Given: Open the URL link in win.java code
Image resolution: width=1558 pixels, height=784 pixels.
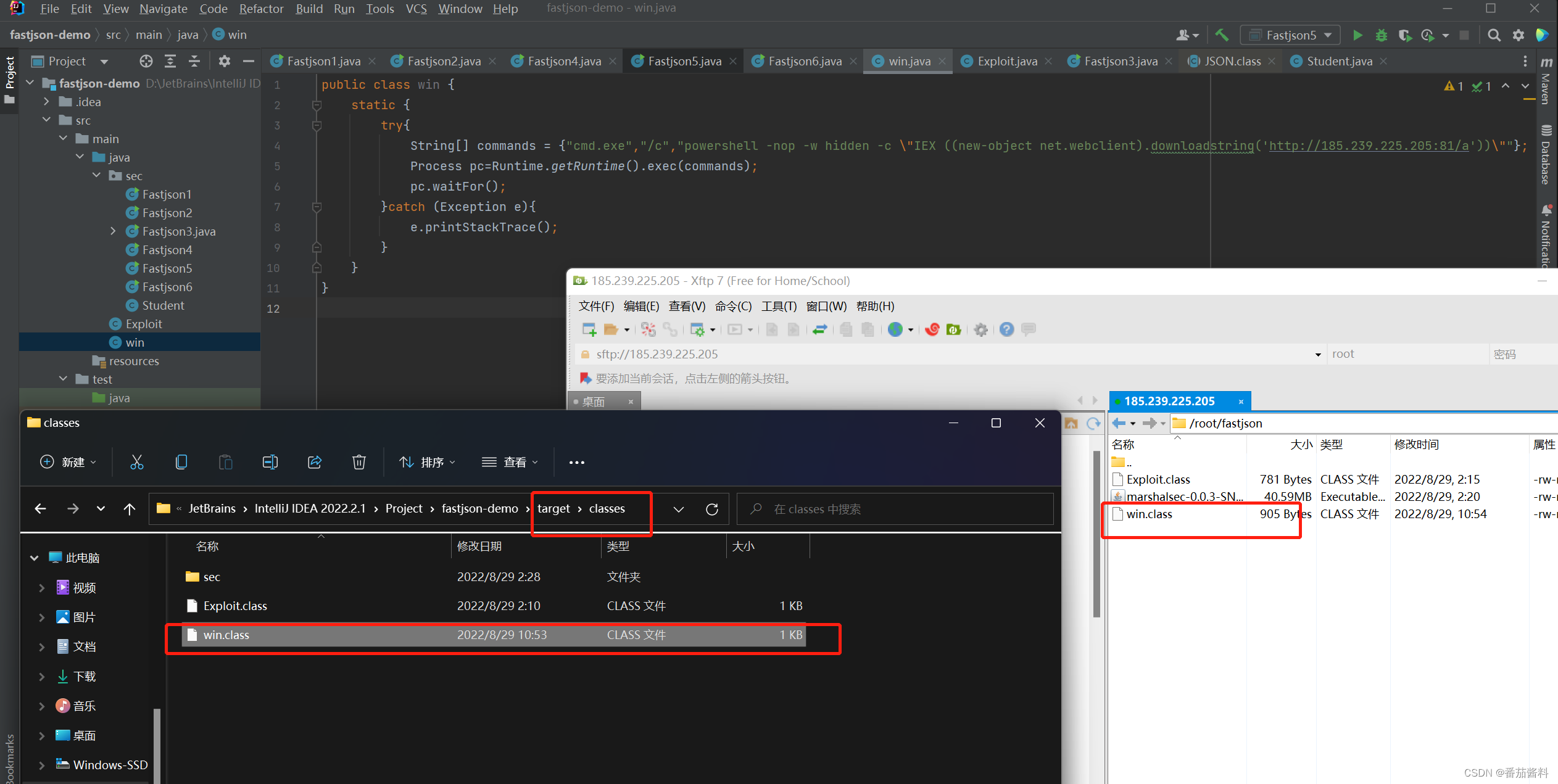Looking at the screenshot, I should pyautogui.click(x=1369, y=146).
